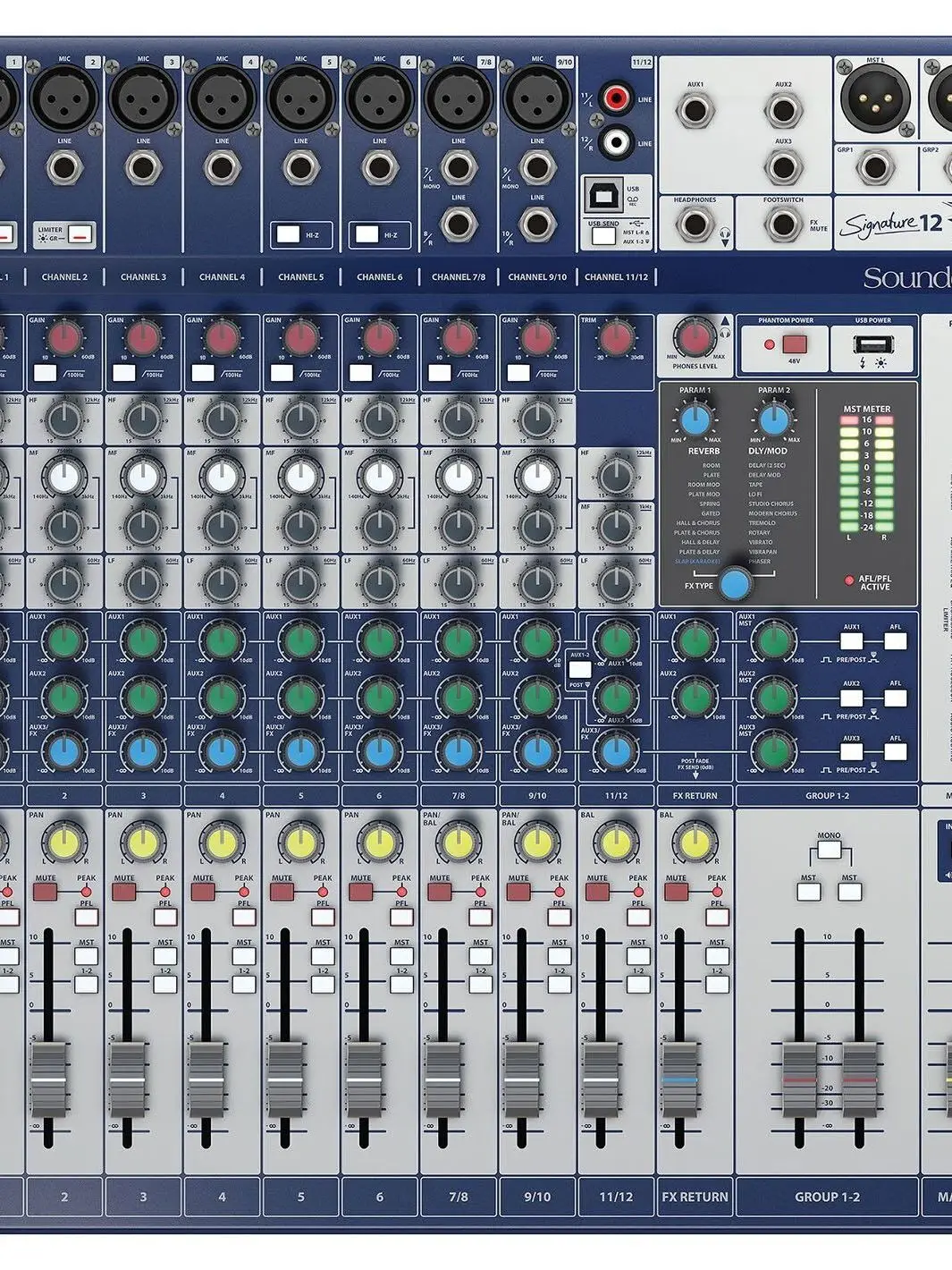952x1270 pixels.
Task: Click the AUX1 MST level knob
Action: [x=774, y=640]
